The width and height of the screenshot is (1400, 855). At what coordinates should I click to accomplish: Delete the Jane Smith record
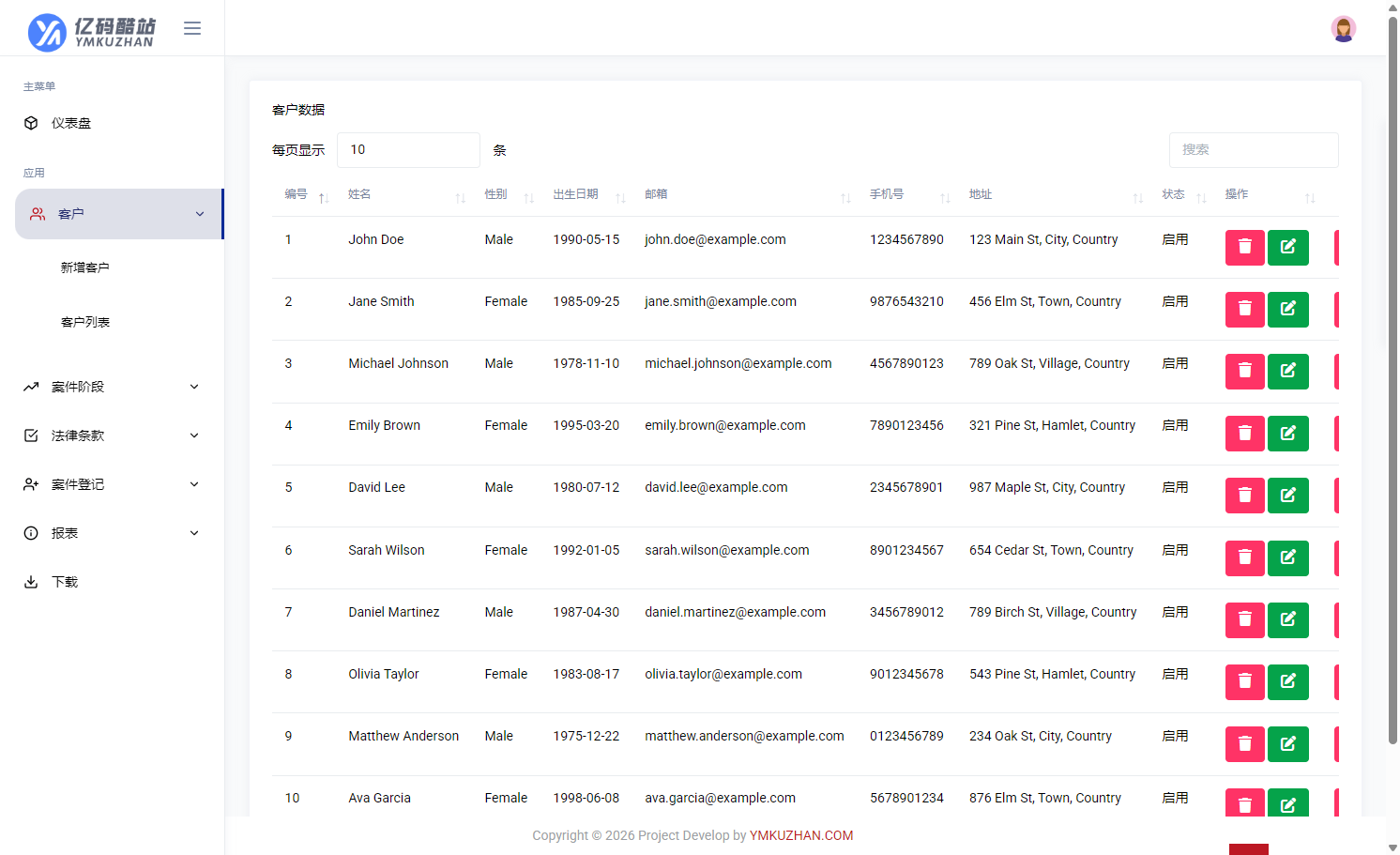tap(1244, 309)
